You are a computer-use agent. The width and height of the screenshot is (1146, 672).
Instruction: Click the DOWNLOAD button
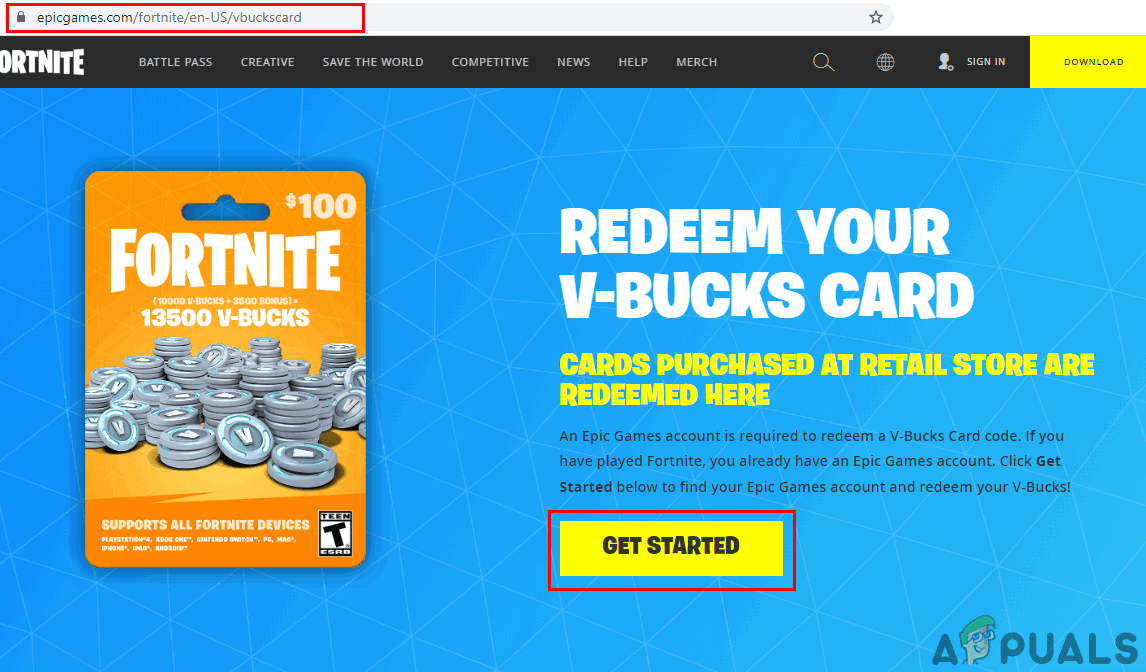coord(1093,61)
